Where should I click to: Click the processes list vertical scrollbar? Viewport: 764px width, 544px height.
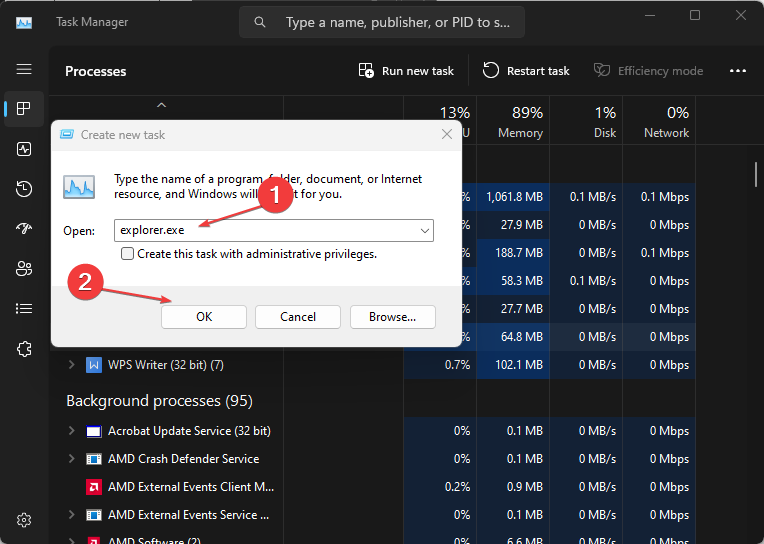[x=756, y=175]
